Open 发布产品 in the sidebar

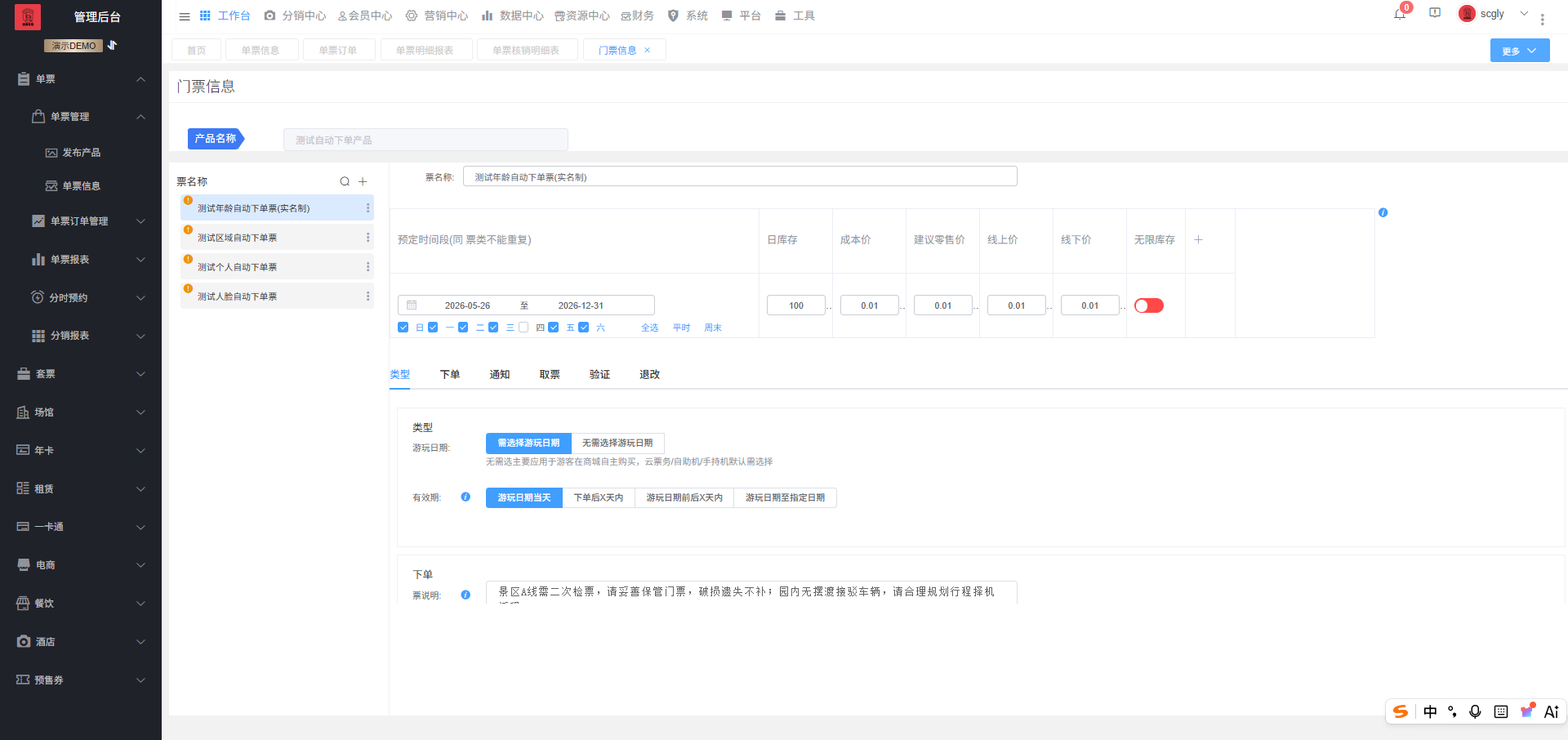(x=81, y=153)
